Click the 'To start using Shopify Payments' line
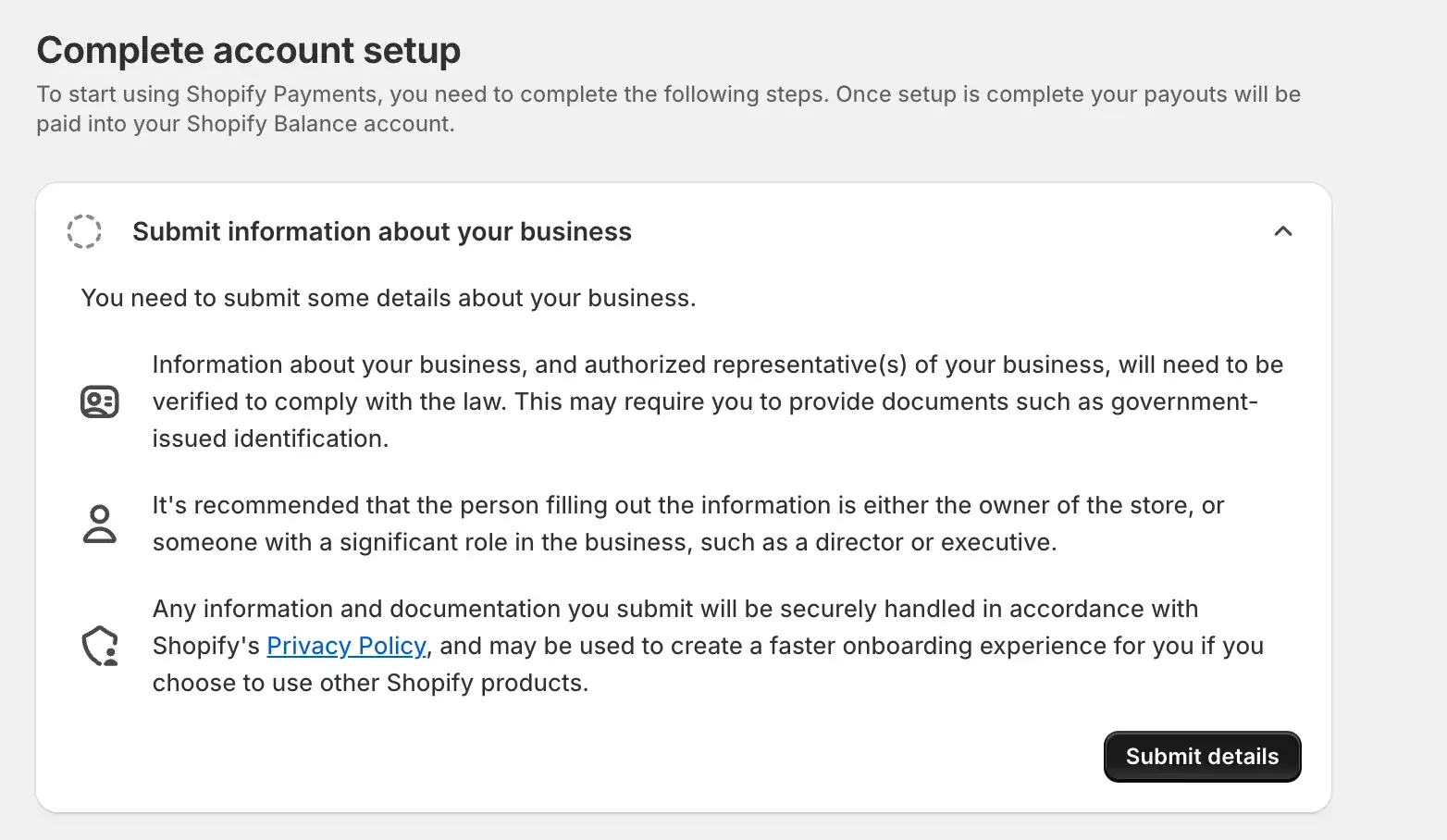The height and width of the screenshot is (840, 1447). click(x=668, y=94)
